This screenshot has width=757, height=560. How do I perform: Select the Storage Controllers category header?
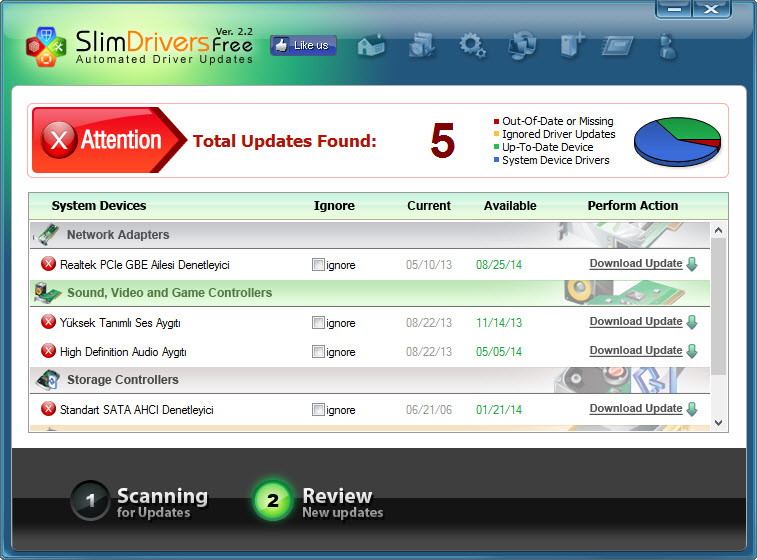point(370,380)
